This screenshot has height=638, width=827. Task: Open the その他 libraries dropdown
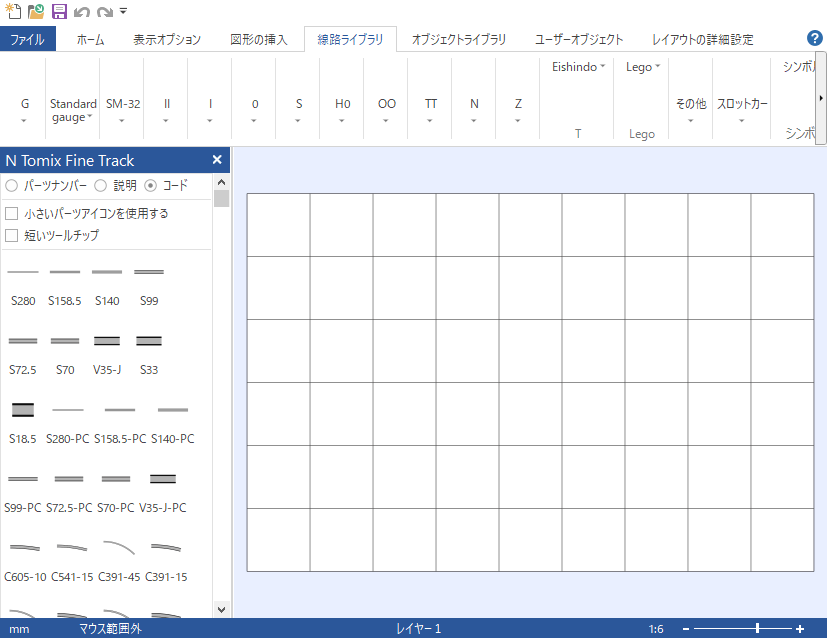691,110
